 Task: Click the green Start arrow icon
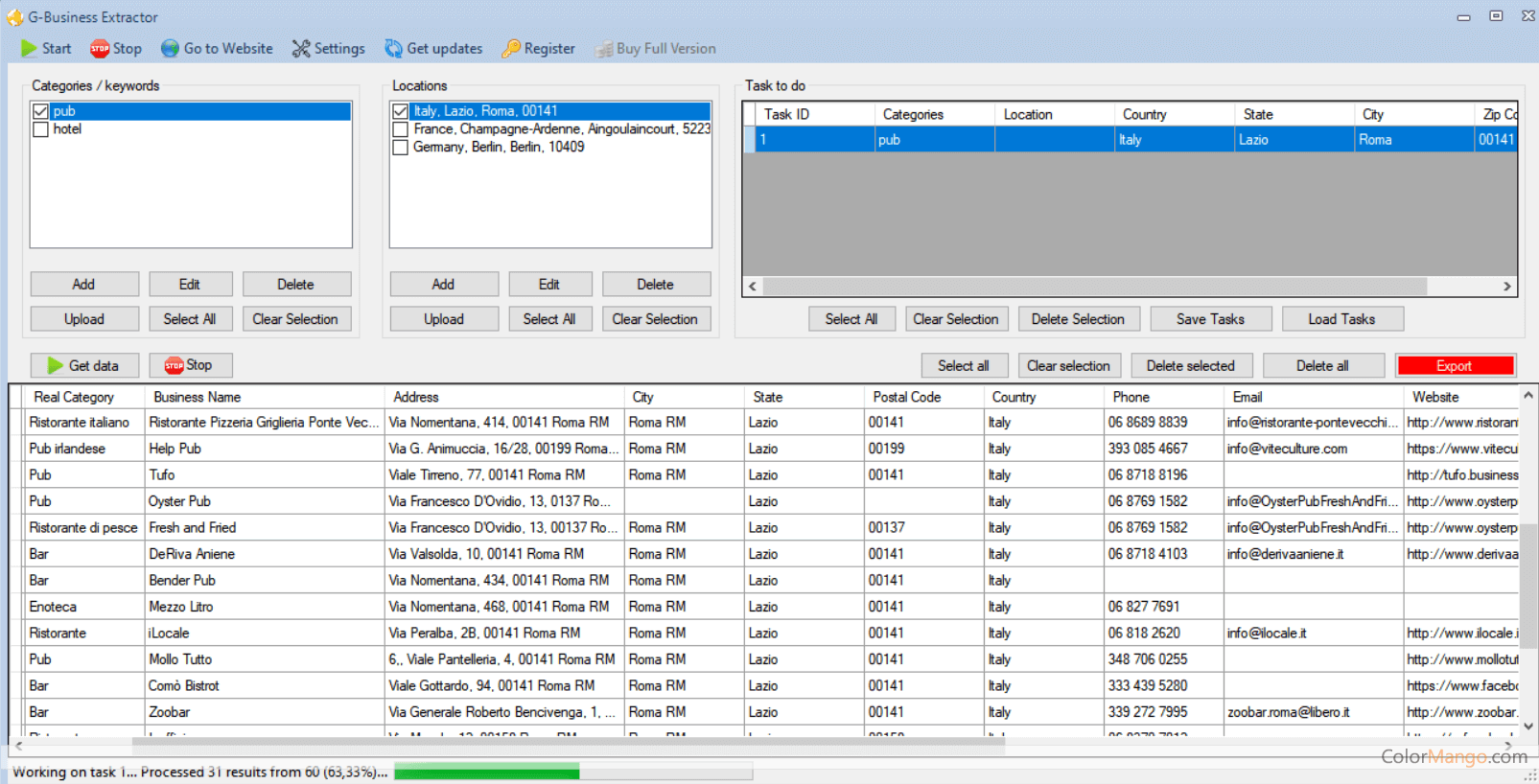tap(29, 49)
